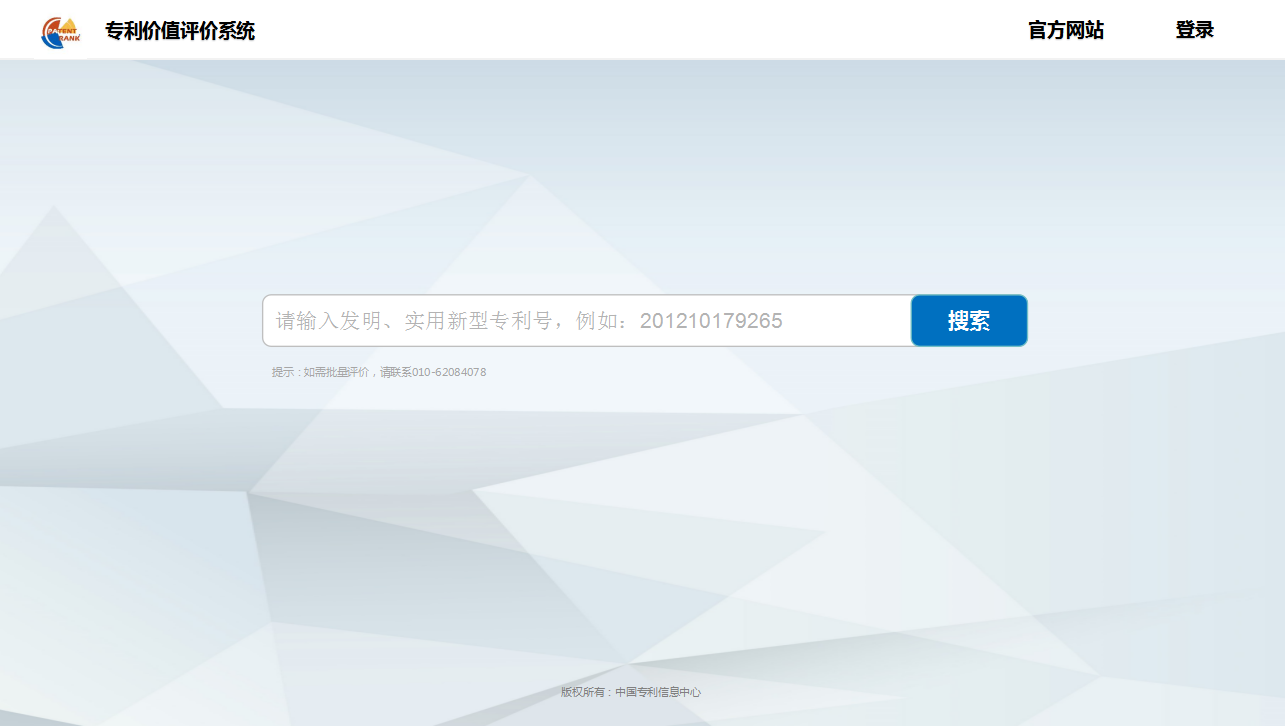Viewport: 1285px width, 726px height.
Task: Click the 如需批量评价 text in the hint
Action: click(x=339, y=372)
